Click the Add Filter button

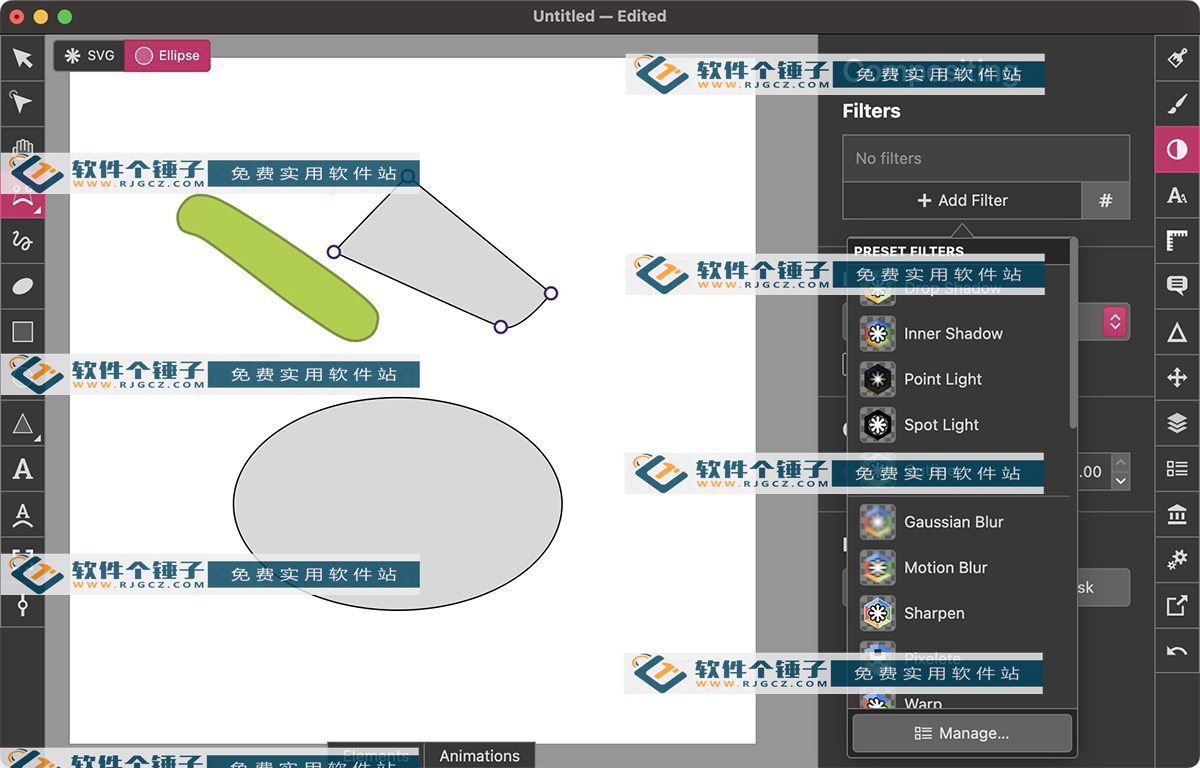click(962, 200)
